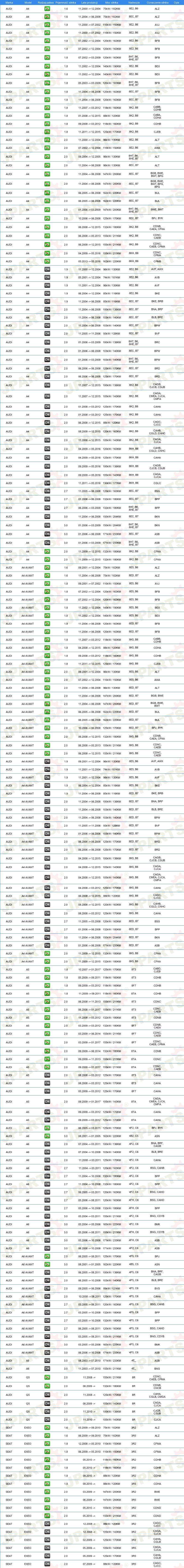Click PB fuel icon in A4 Avant 8E5 ALZ row

pyautogui.click(x=47, y=567)
